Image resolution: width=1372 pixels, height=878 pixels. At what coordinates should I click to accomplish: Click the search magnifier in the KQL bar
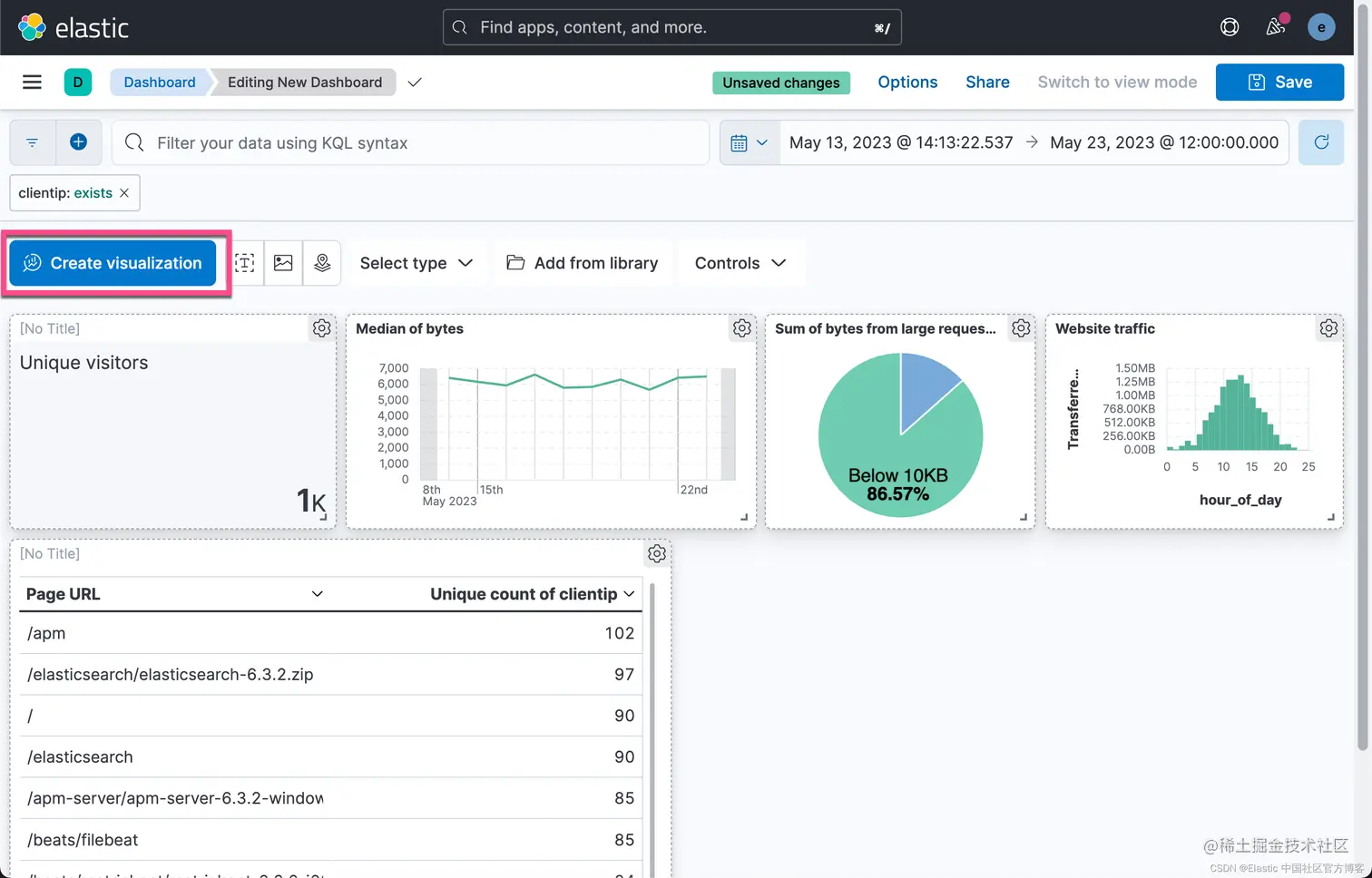(x=134, y=142)
